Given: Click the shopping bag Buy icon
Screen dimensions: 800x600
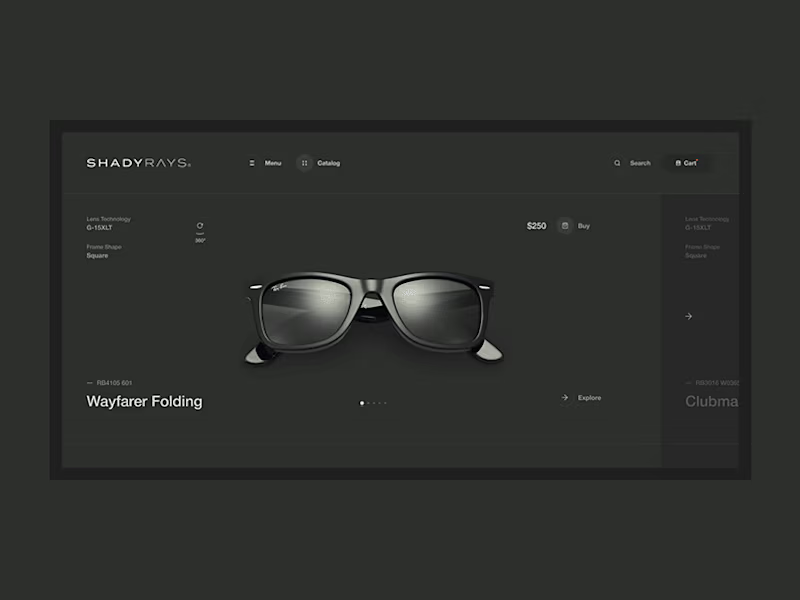Looking at the screenshot, I should pos(565,226).
